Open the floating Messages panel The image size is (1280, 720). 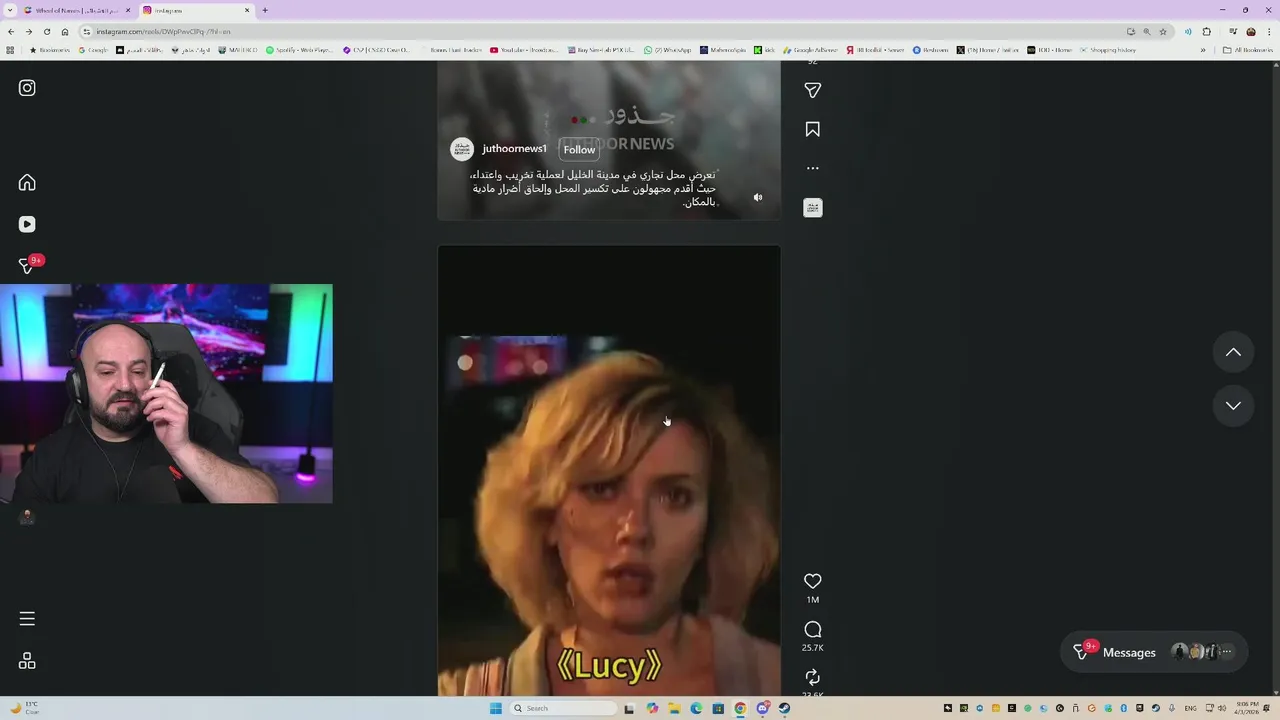click(1154, 652)
